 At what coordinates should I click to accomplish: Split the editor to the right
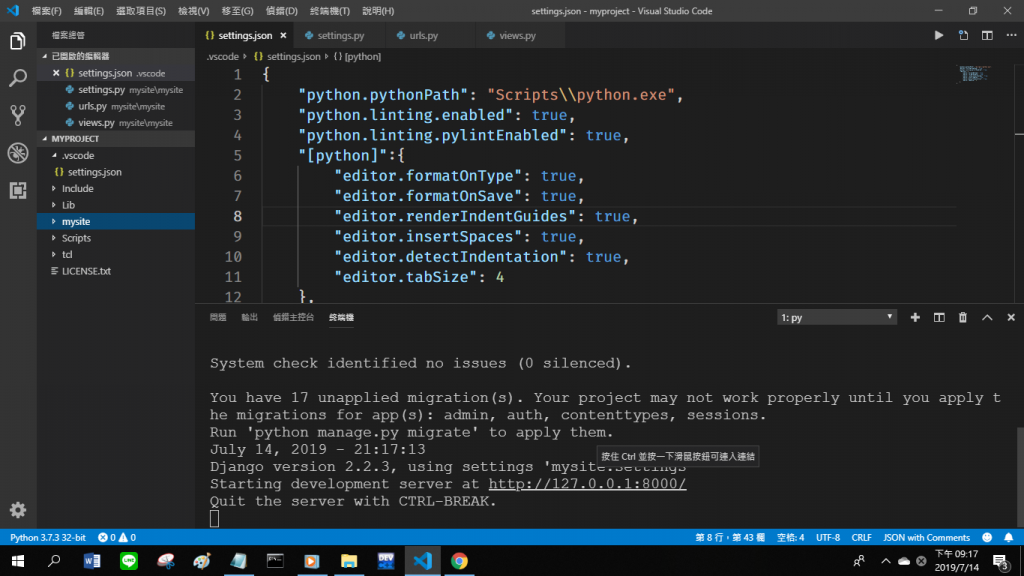coord(987,35)
